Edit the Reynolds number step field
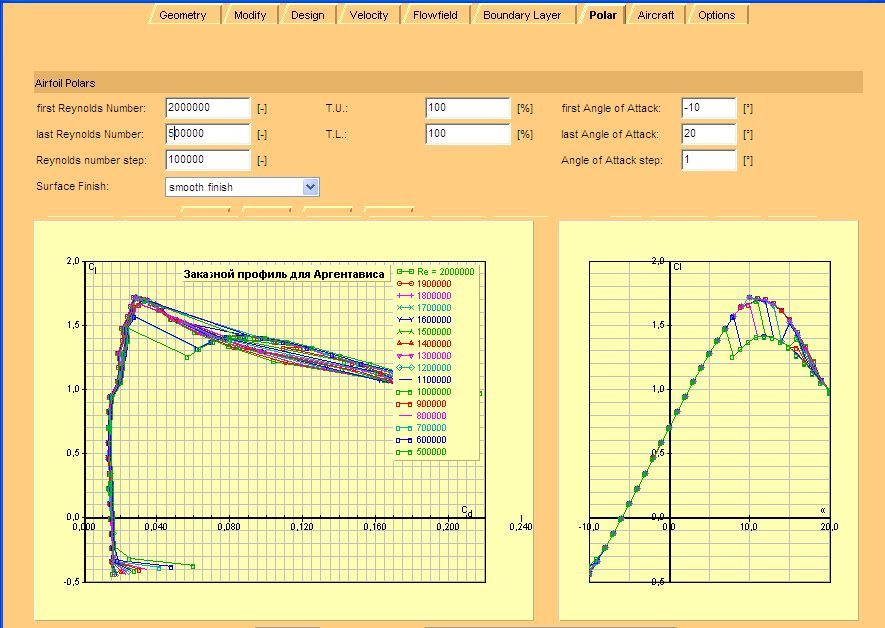This screenshot has width=885, height=628. [x=207, y=160]
